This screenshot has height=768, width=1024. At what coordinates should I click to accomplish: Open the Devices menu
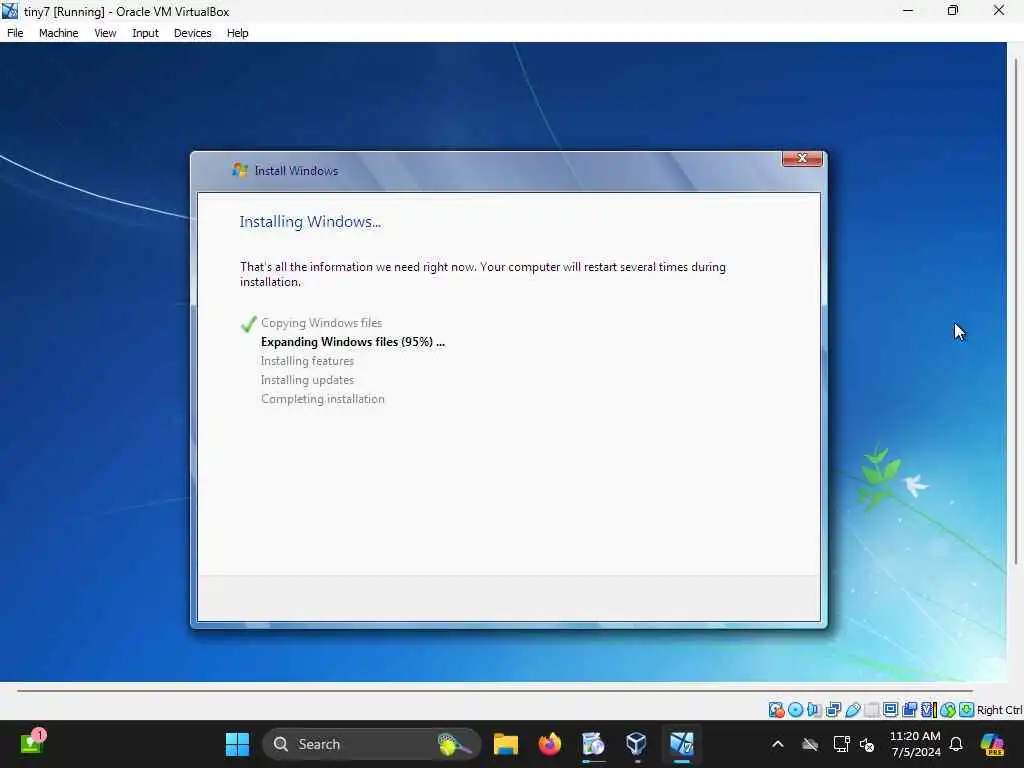click(x=192, y=33)
